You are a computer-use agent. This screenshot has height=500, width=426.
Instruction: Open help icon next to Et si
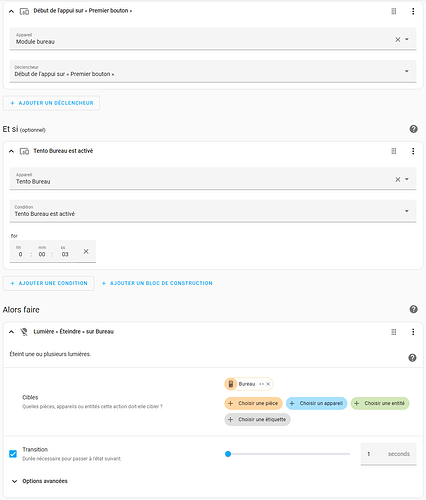click(413, 129)
